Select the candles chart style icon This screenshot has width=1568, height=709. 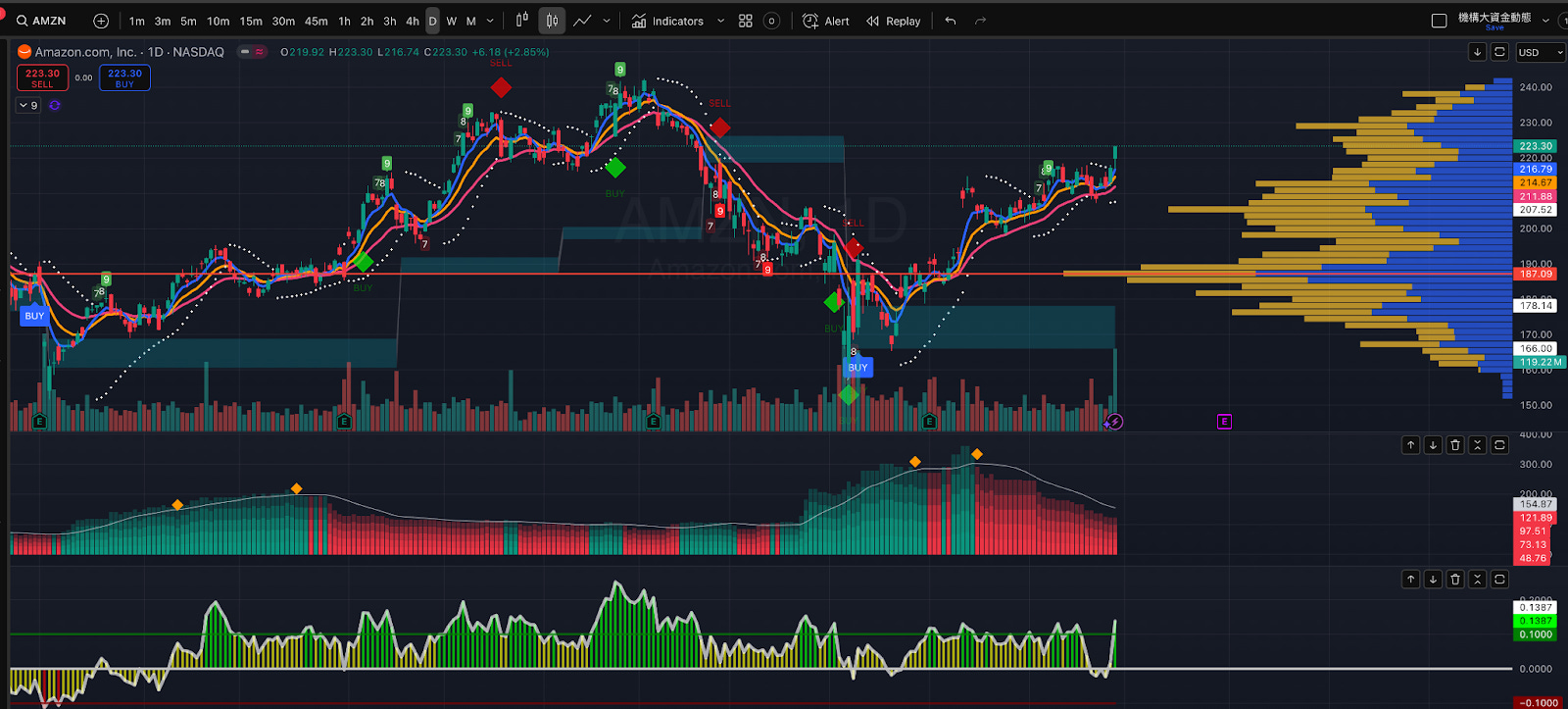[x=552, y=21]
